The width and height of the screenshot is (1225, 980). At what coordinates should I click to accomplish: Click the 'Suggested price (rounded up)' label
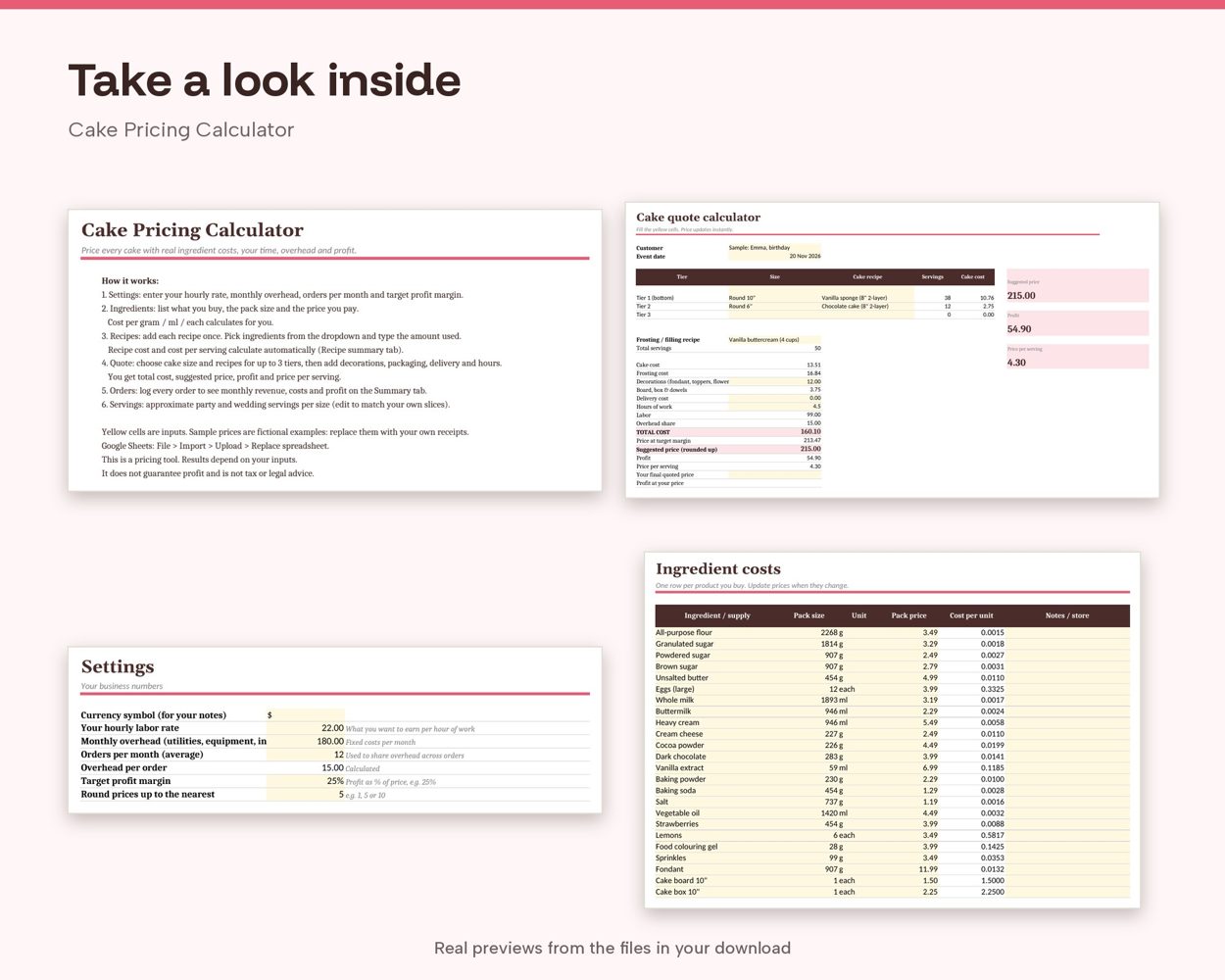click(x=676, y=450)
